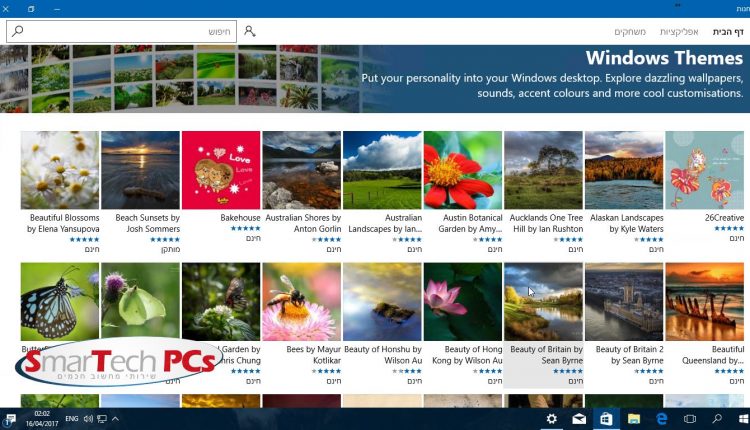Select the 26Creative floral pattern thumbnail

click(x=705, y=170)
